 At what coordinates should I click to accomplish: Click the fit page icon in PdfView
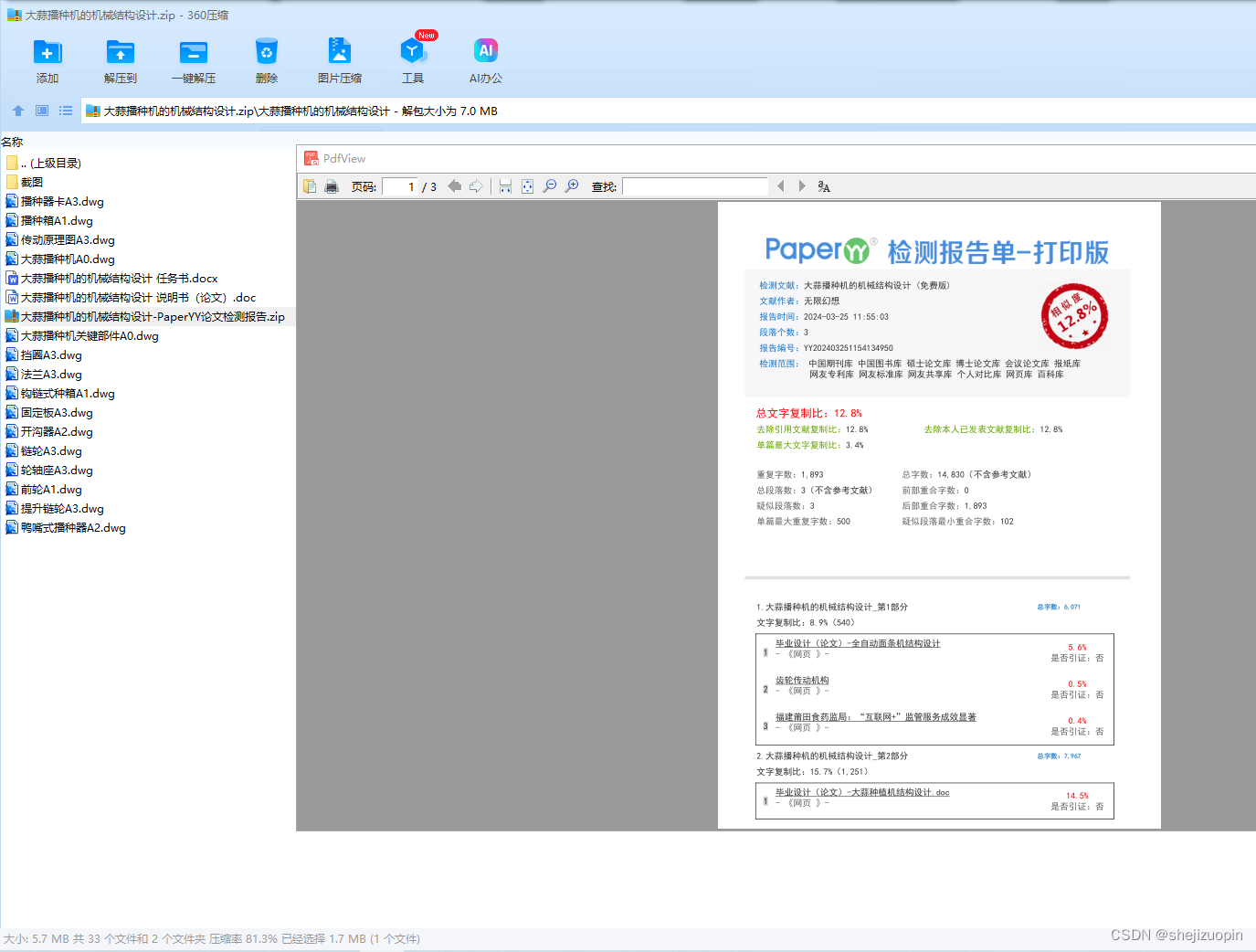click(x=527, y=186)
